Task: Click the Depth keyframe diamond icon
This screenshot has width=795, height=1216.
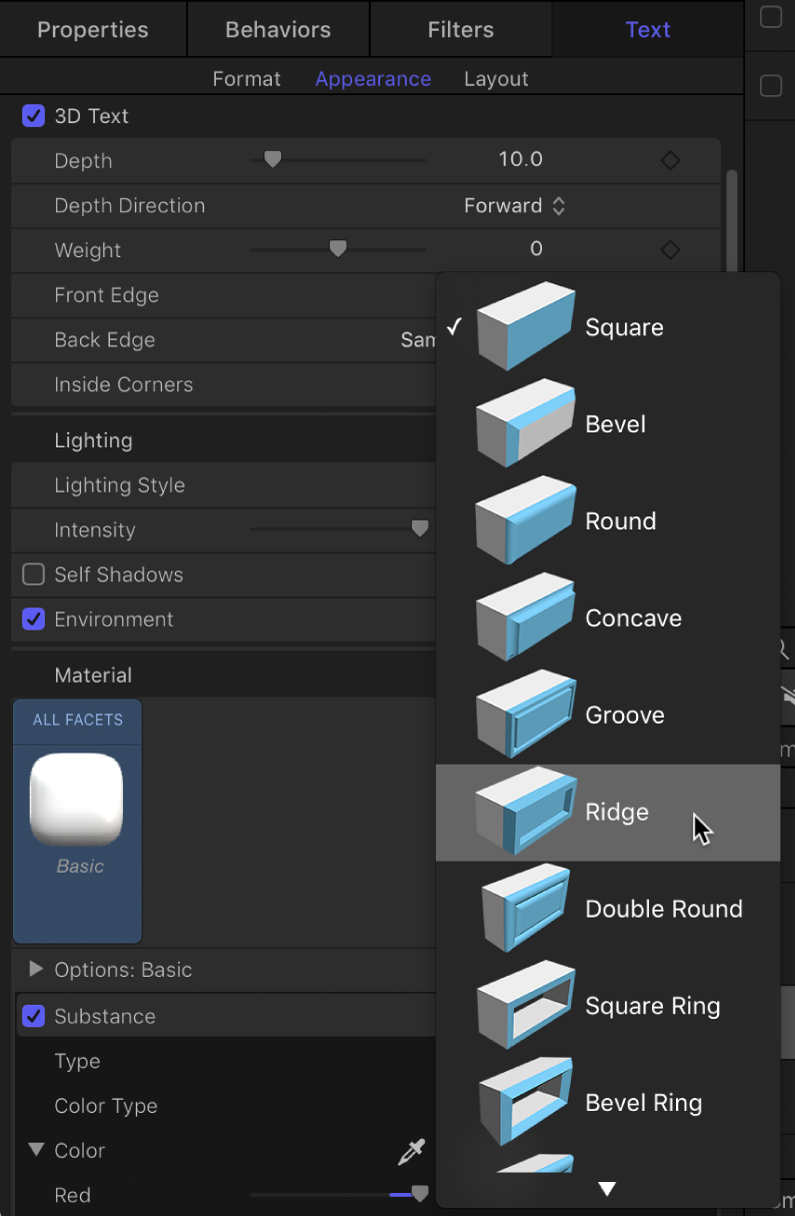Action: (671, 160)
